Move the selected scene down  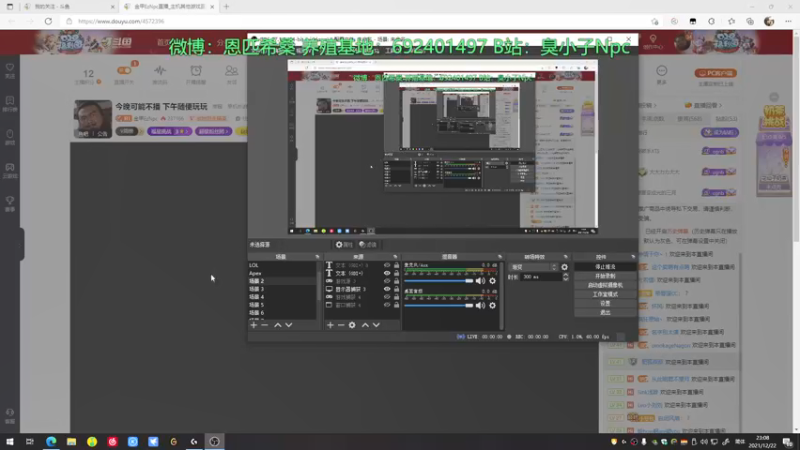tap(289, 325)
